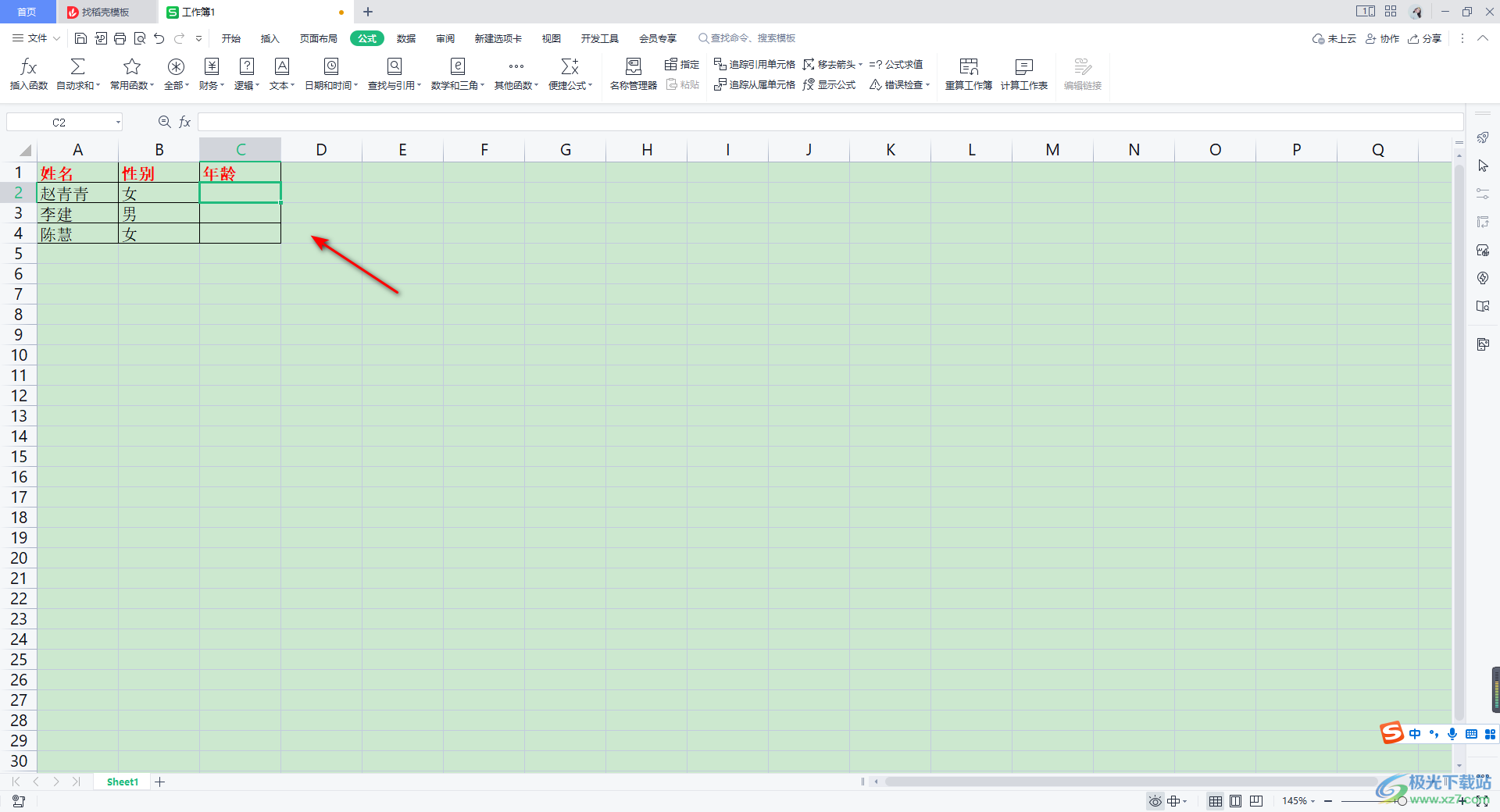1500x812 pixels.
Task: Switch to the Page Layout ribbon tab
Action: [x=319, y=38]
